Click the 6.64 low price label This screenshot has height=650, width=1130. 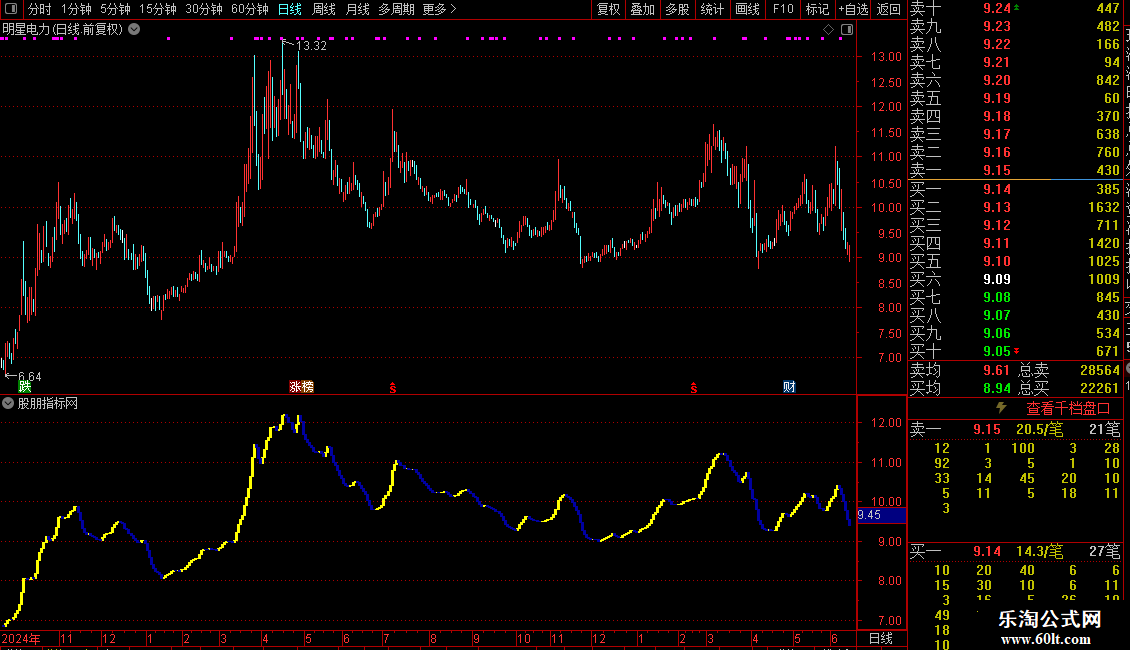(x=30, y=377)
